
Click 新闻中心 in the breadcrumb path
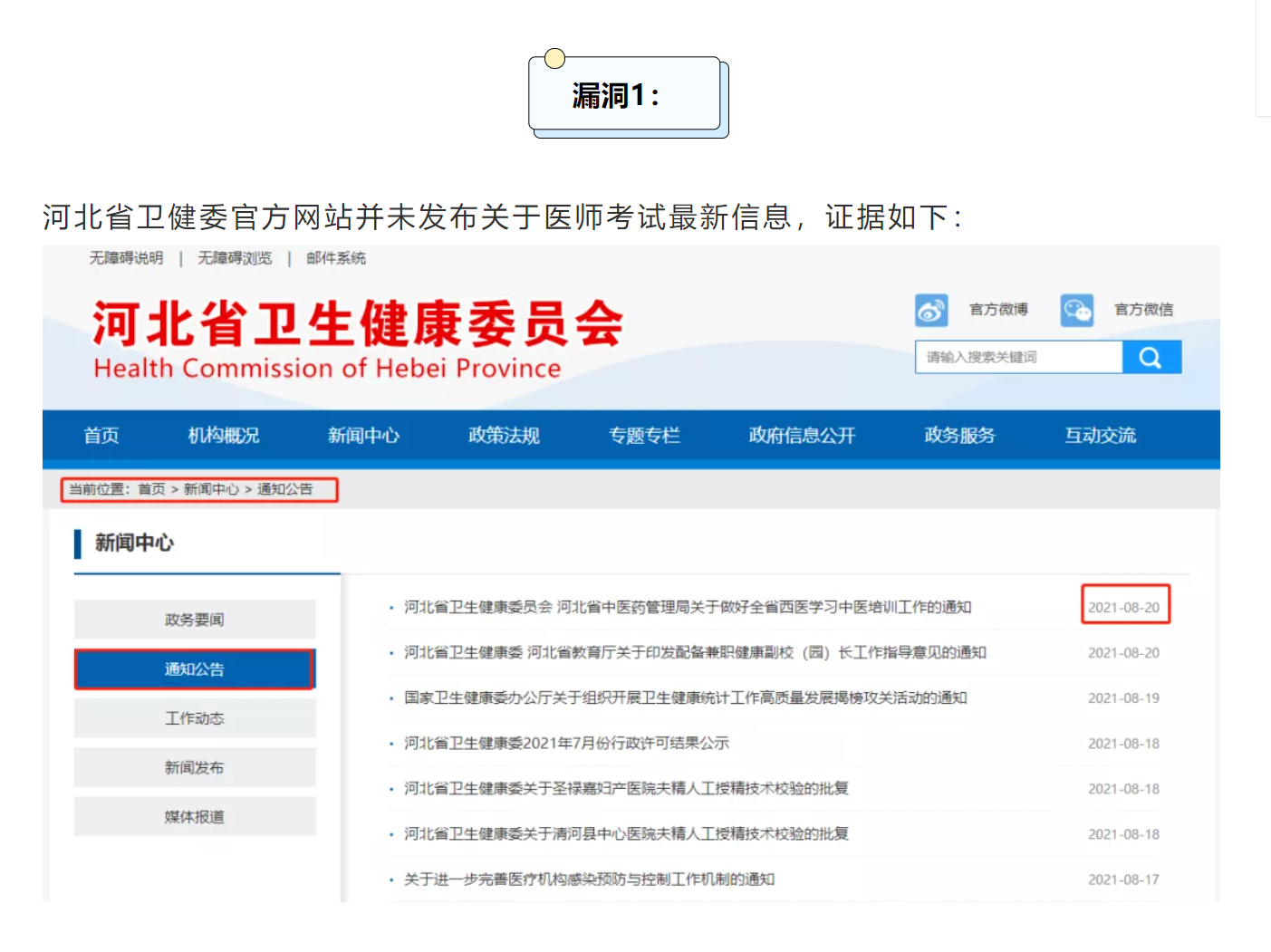click(x=211, y=489)
